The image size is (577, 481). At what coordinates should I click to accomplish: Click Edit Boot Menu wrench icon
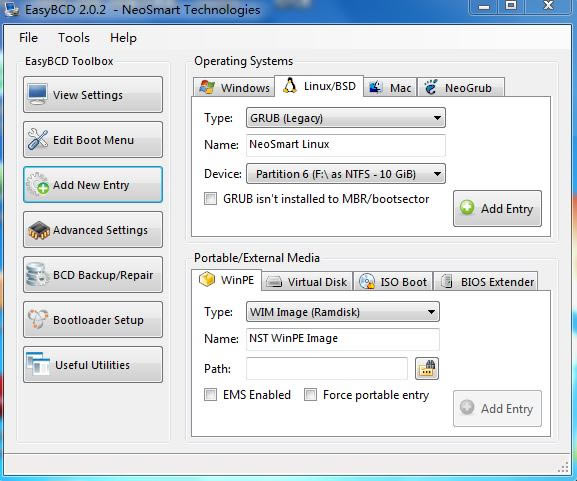[38, 139]
